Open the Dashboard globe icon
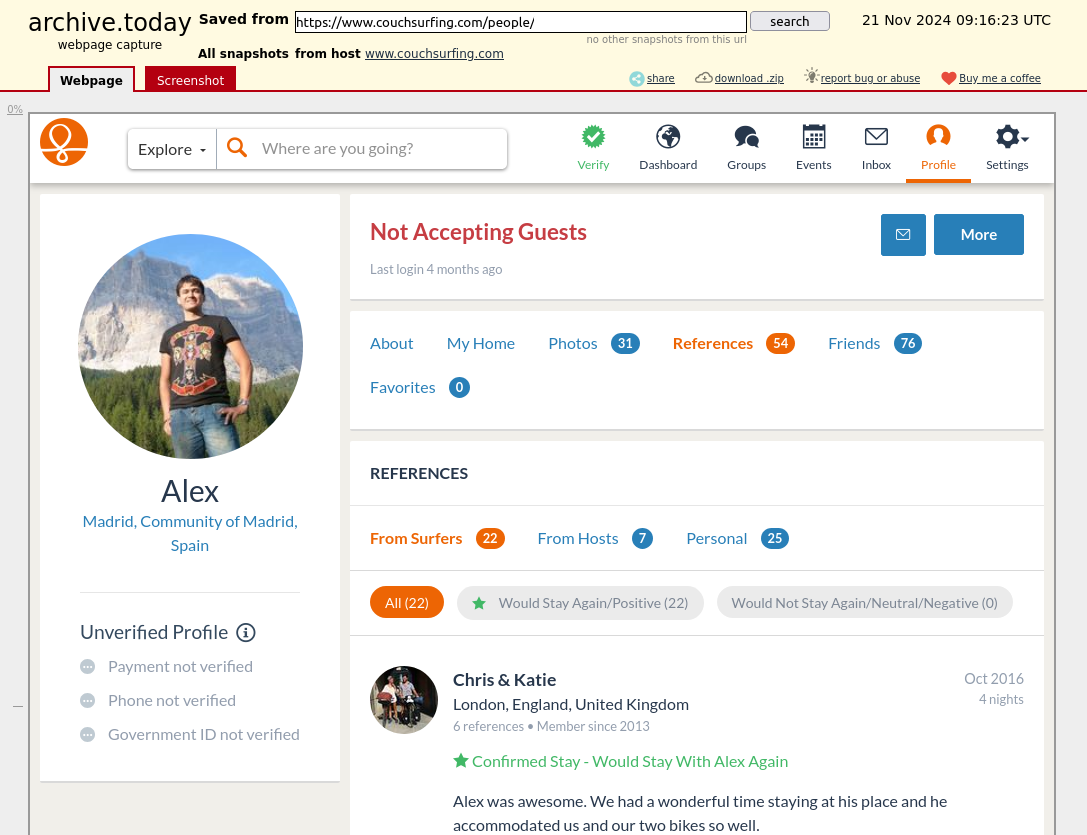The image size is (1087, 835). [668, 137]
